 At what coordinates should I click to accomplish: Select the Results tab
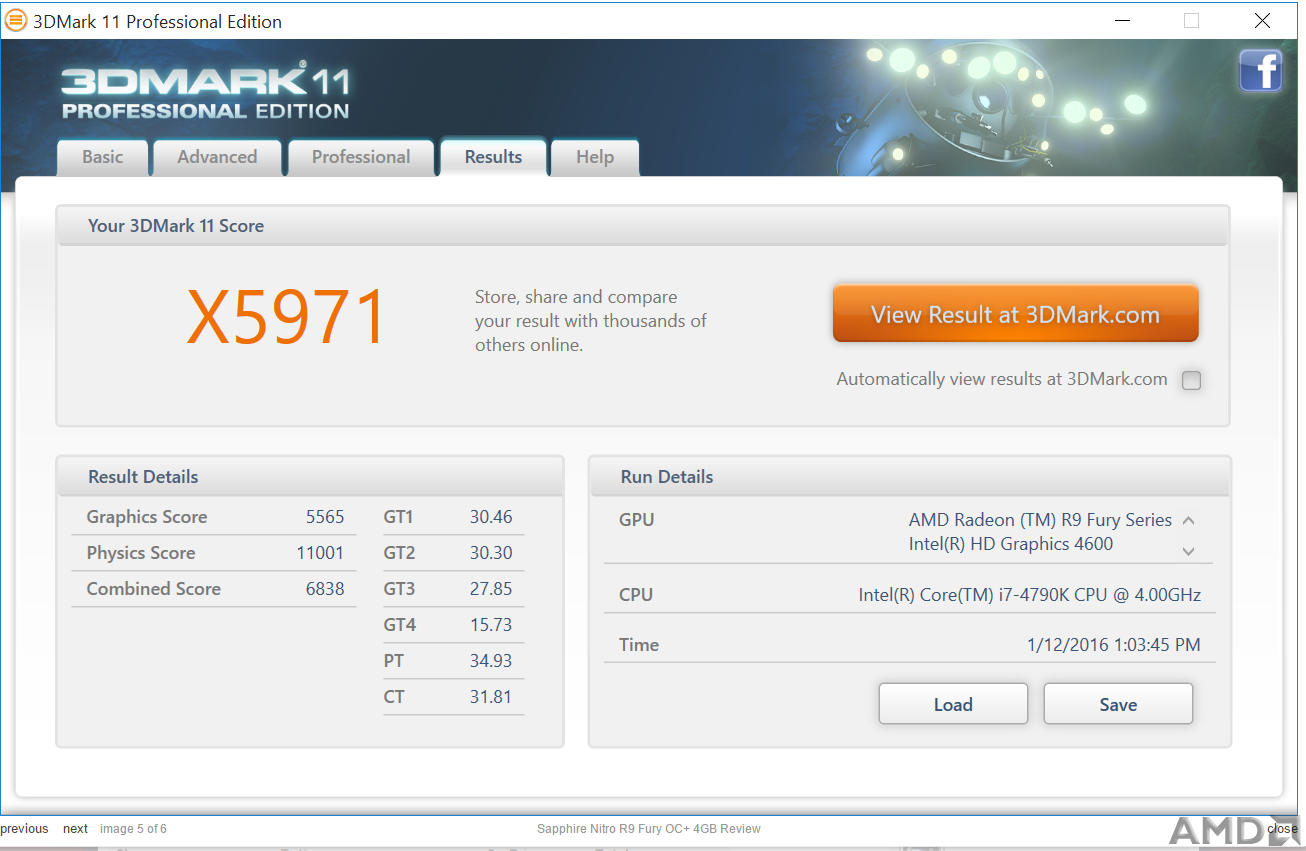click(493, 157)
